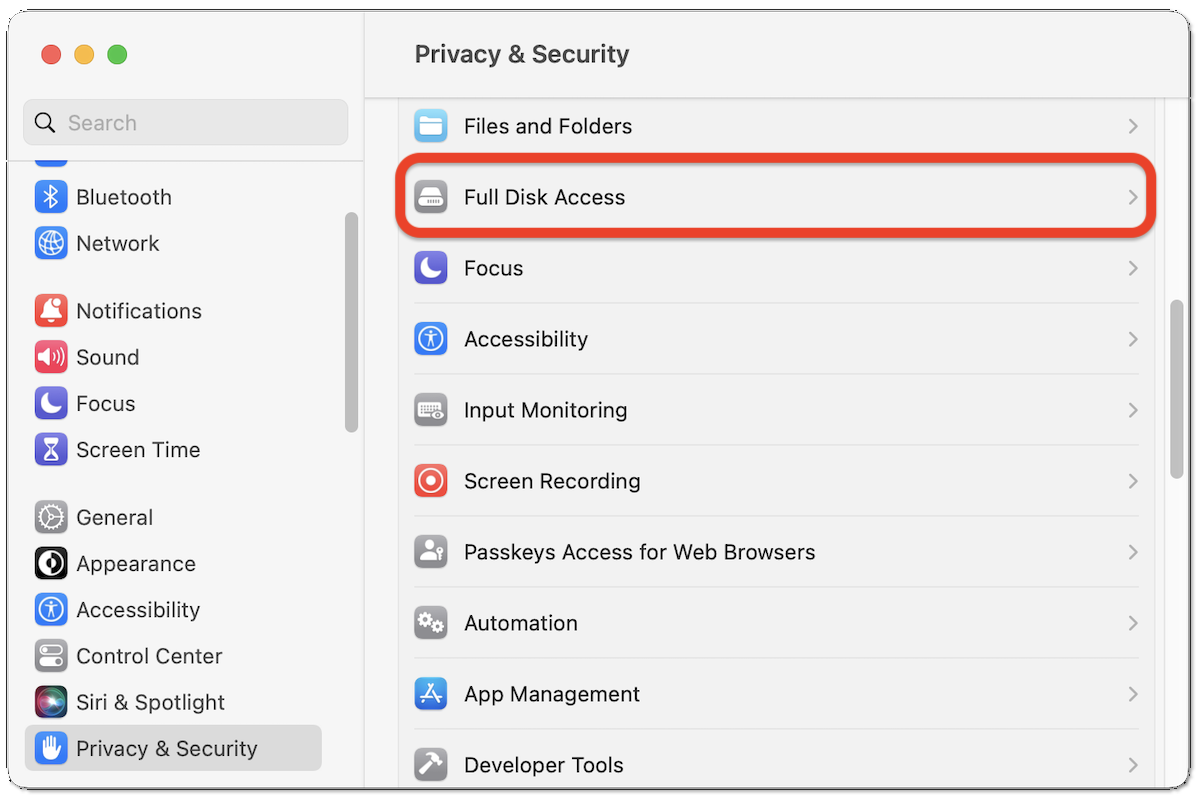Click the Focus crescent moon icon
This screenshot has height=803, width=1204.
[51, 403]
